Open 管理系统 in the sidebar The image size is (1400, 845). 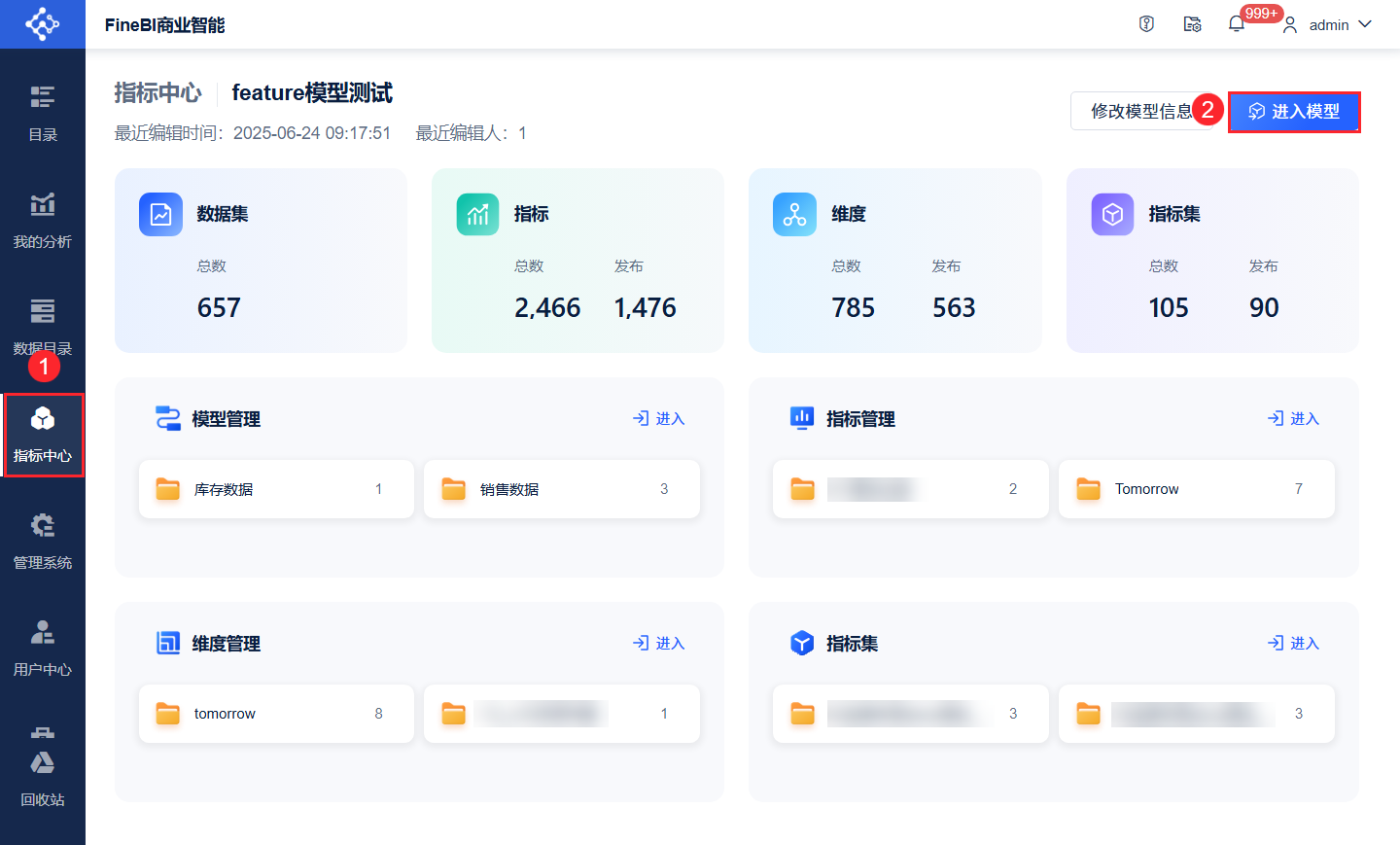click(x=42, y=542)
